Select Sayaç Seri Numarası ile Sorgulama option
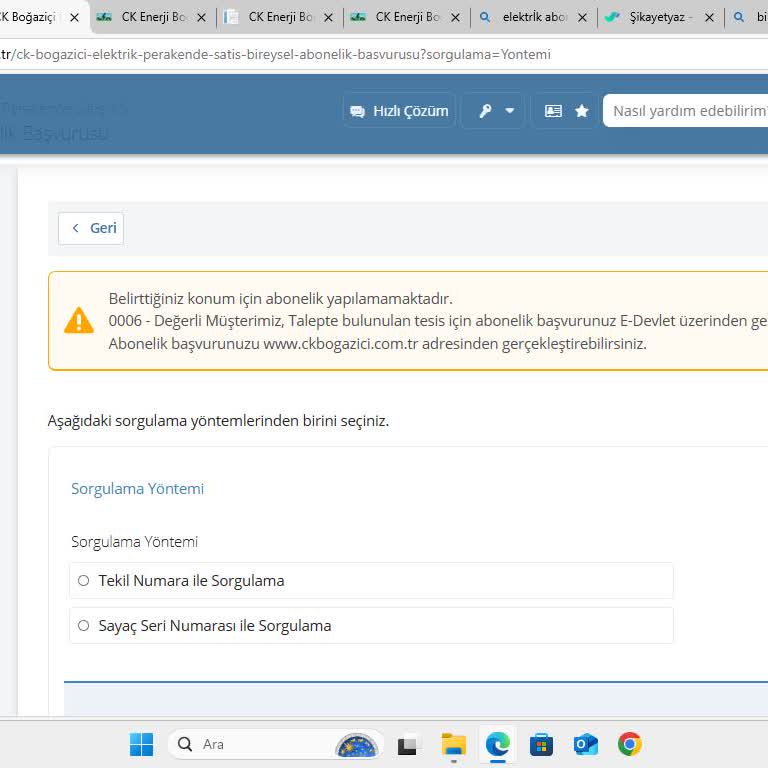This screenshot has width=768, height=768. tap(371, 625)
